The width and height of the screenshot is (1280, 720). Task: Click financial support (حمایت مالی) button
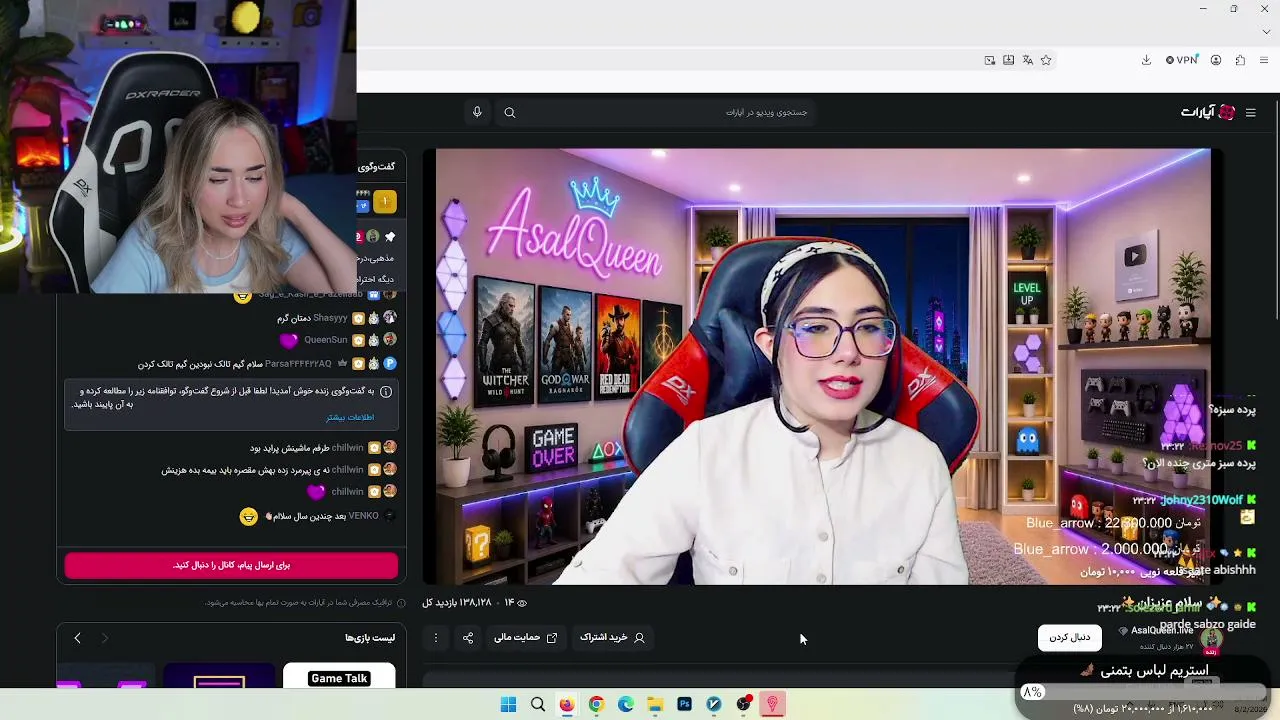[x=525, y=637]
